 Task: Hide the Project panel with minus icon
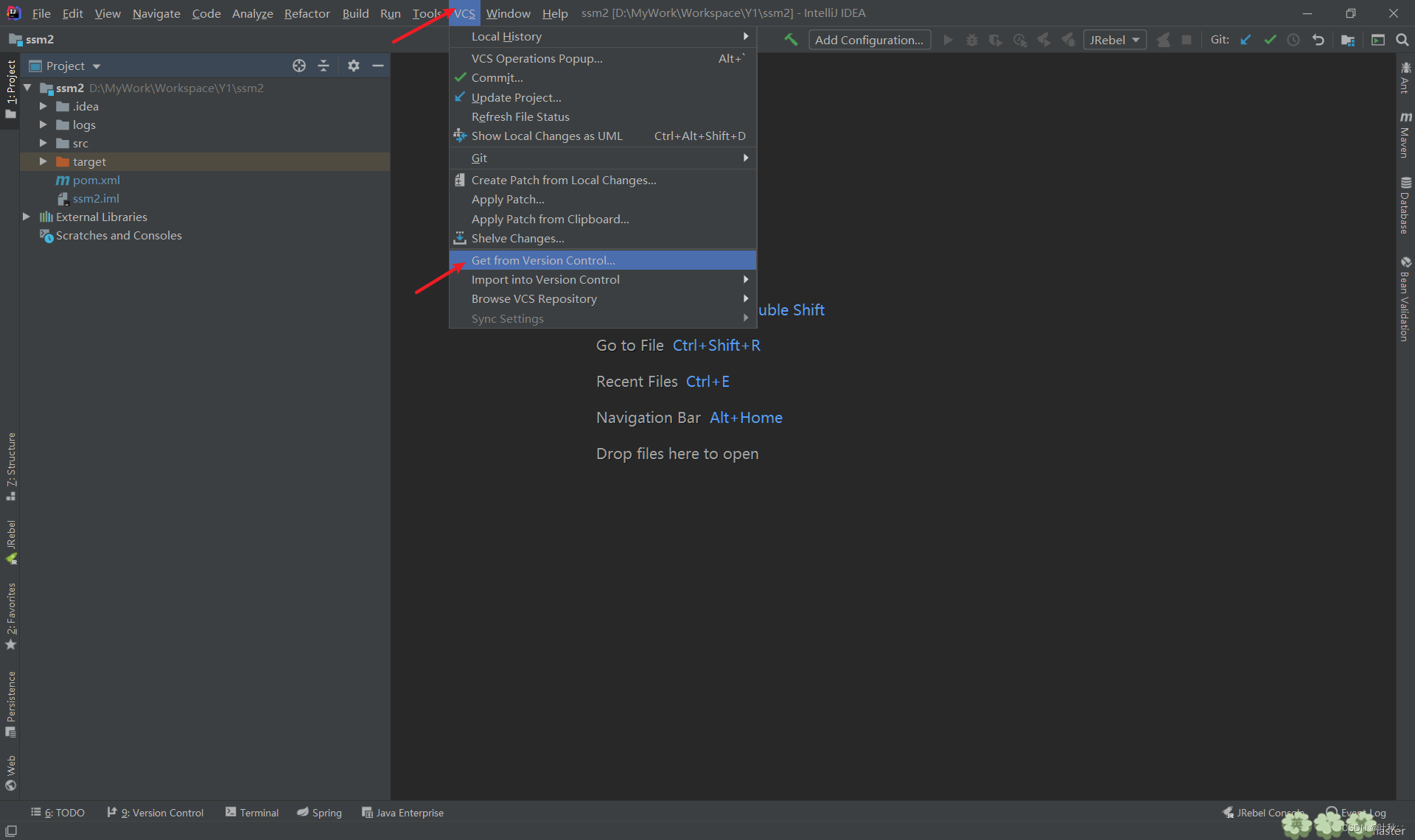tap(378, 66)
